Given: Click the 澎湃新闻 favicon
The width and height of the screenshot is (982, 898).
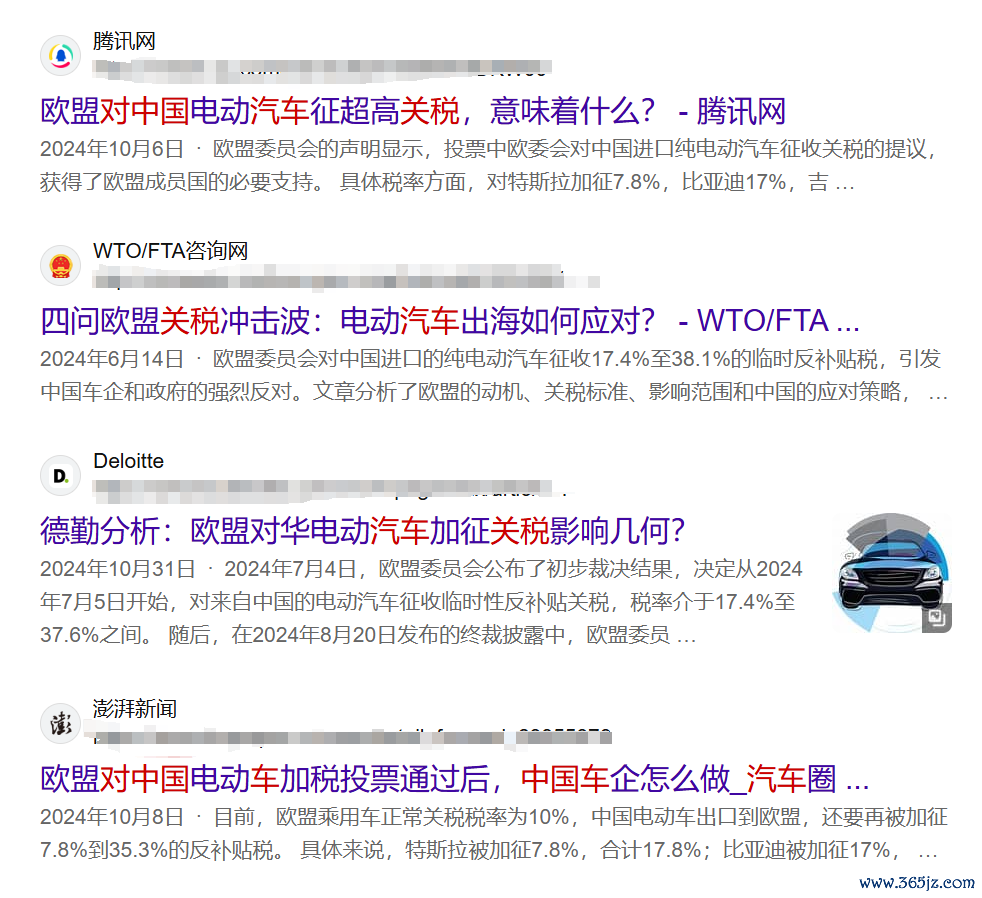Looking at the screenshot, I should click(x=61, y=724).
